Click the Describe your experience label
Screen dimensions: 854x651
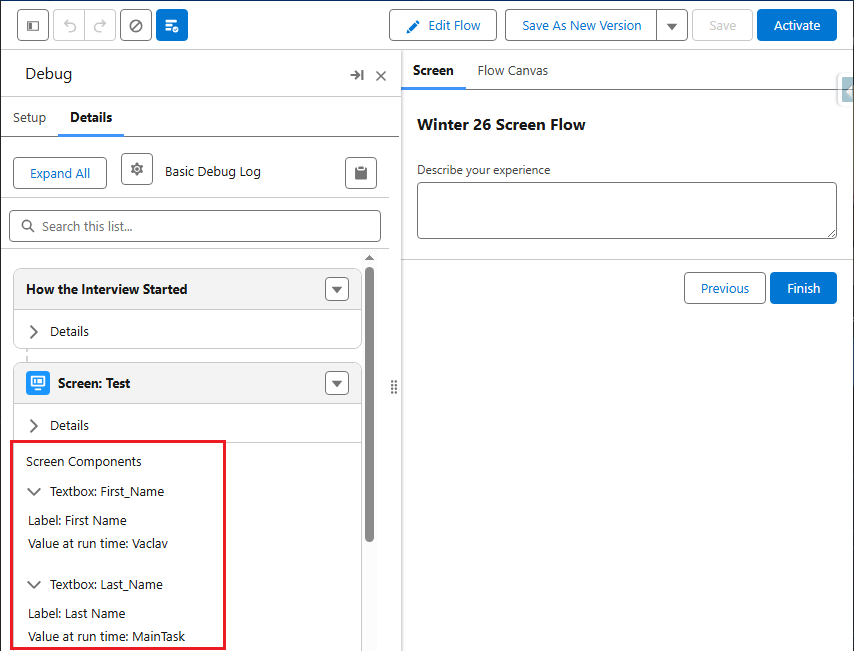point(484,170)
